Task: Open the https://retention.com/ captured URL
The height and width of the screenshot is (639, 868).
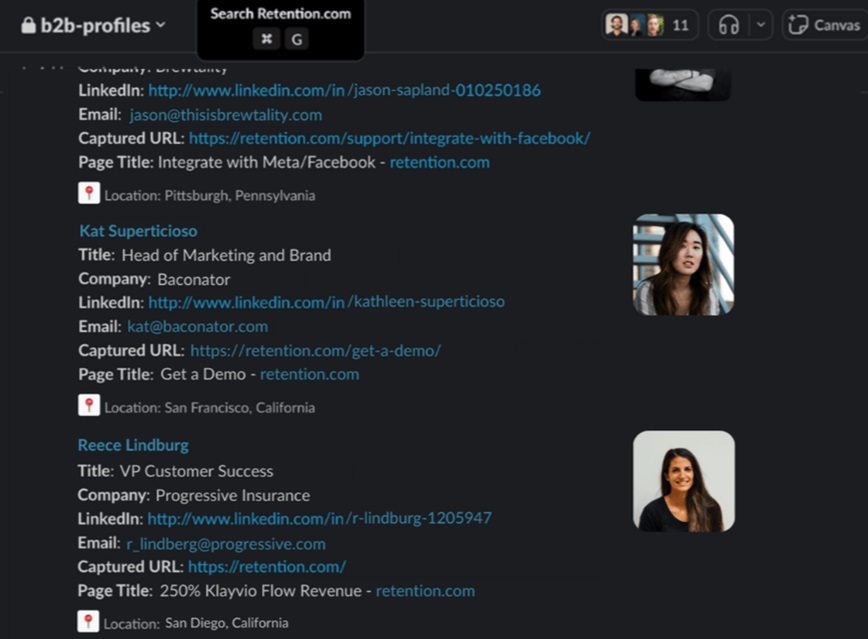Action: point(267,567)
